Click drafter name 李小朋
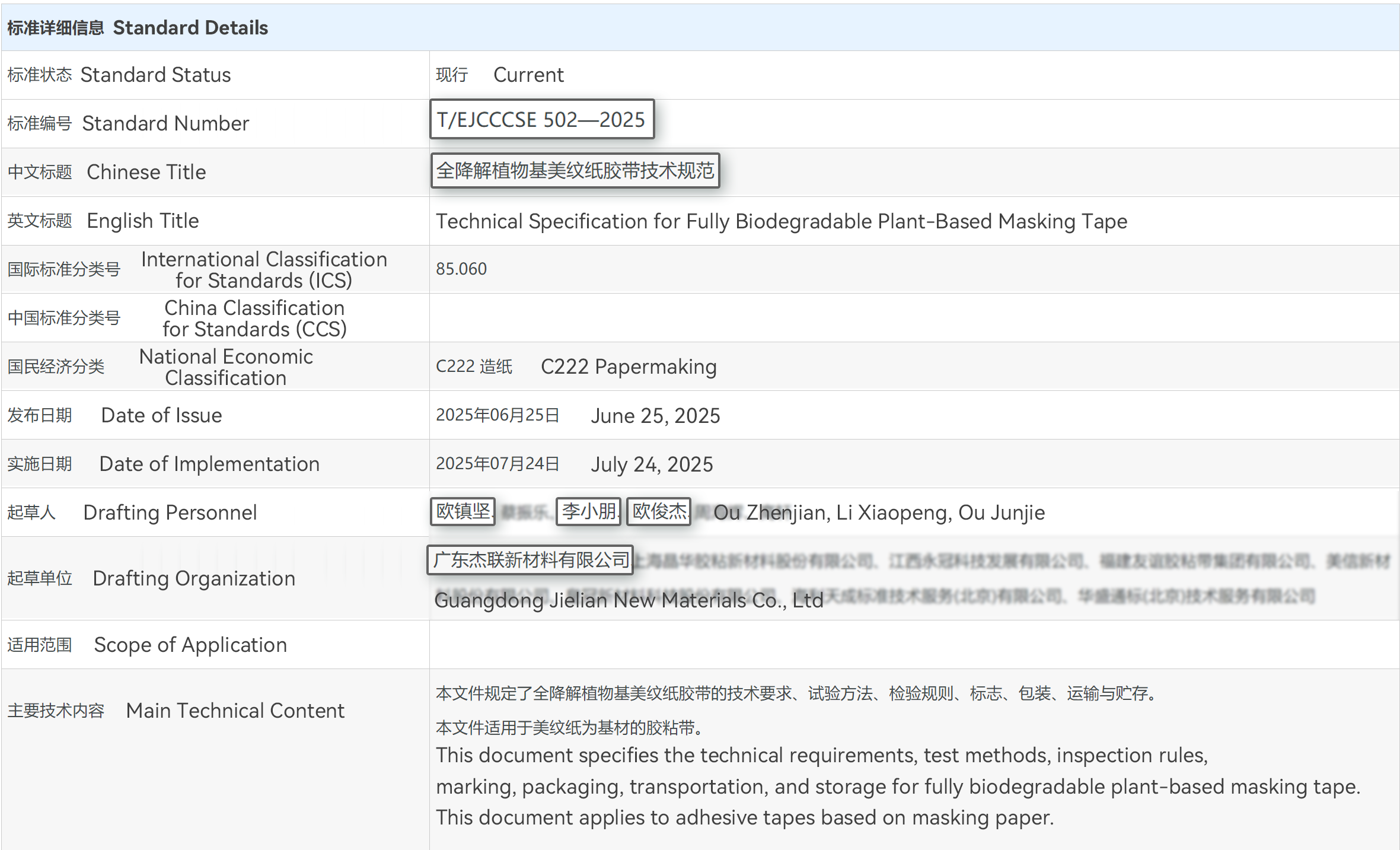Image resolution: width=1400 pixels, height=850 pixels. [588, 511]
